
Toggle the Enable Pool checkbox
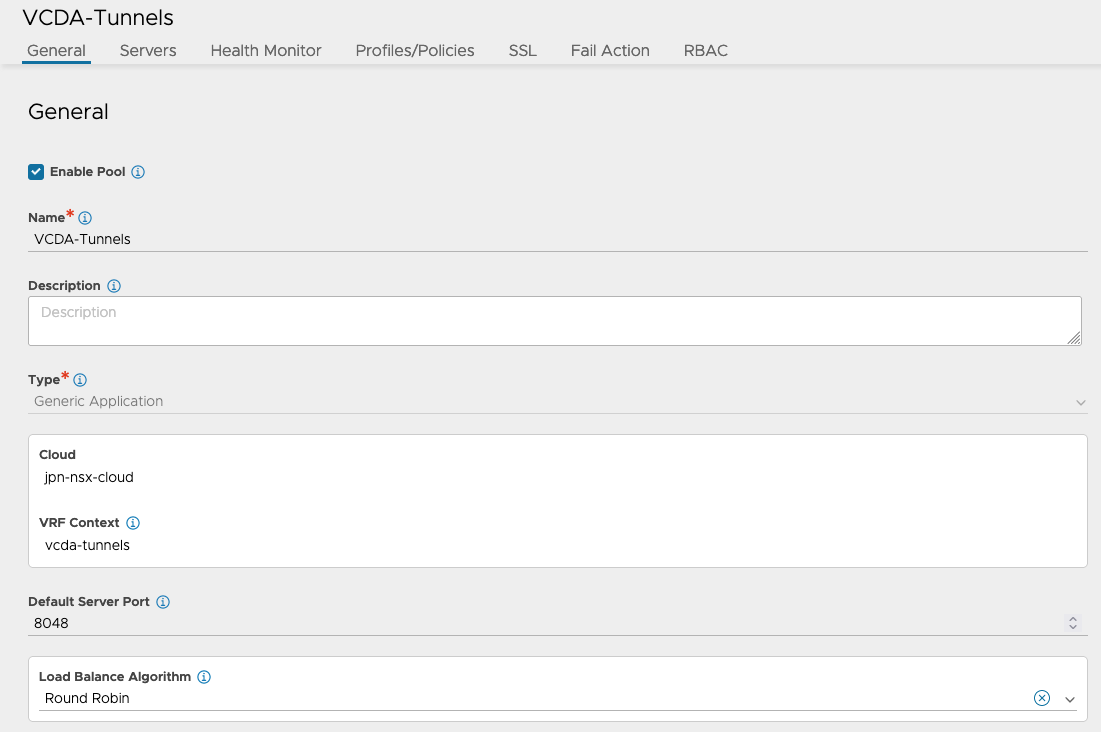36,172
